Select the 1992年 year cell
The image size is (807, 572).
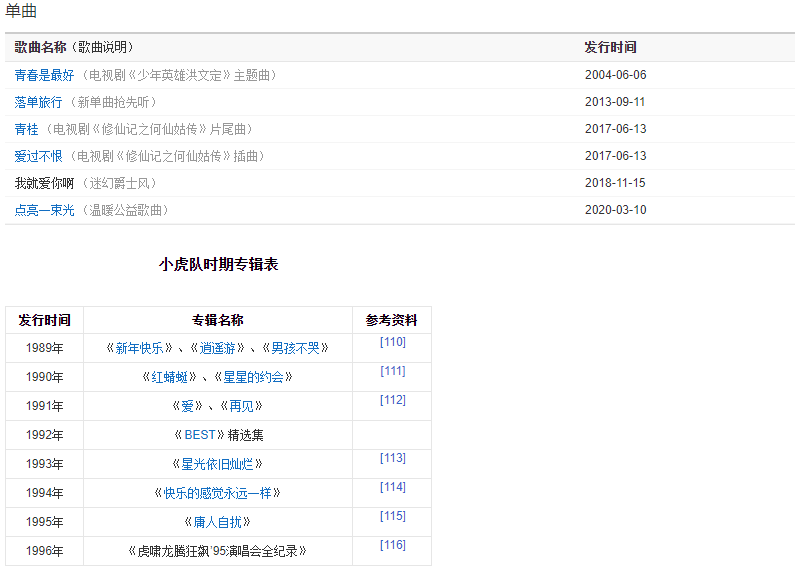coord(45,435)
